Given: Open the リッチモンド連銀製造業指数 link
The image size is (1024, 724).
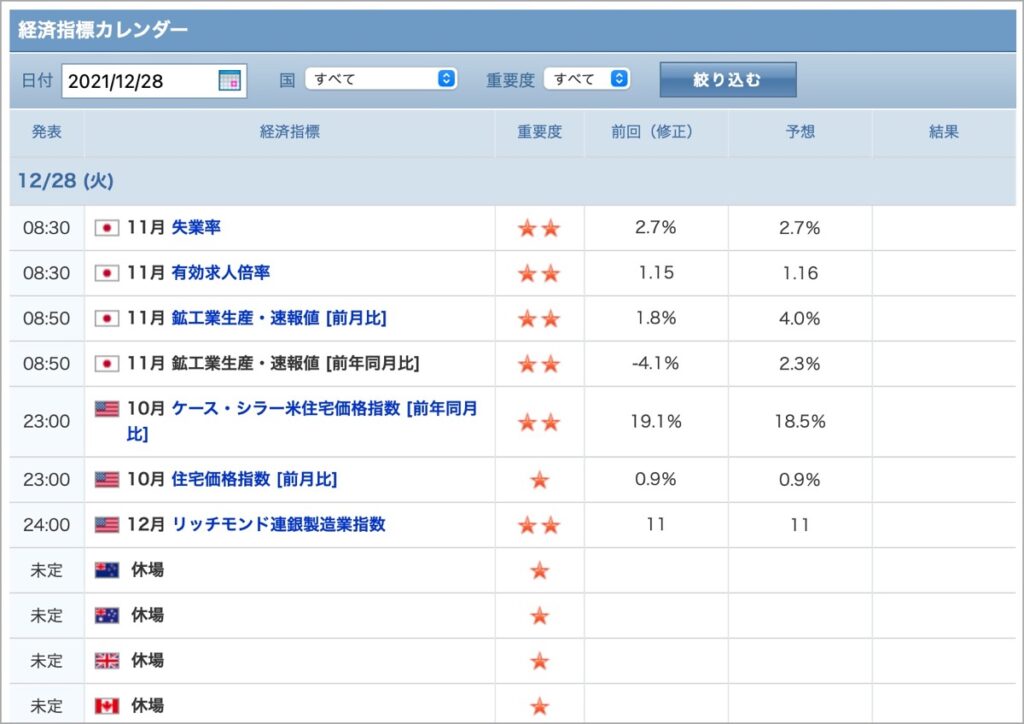Looking at the screenshot, I should pos(278,524).
